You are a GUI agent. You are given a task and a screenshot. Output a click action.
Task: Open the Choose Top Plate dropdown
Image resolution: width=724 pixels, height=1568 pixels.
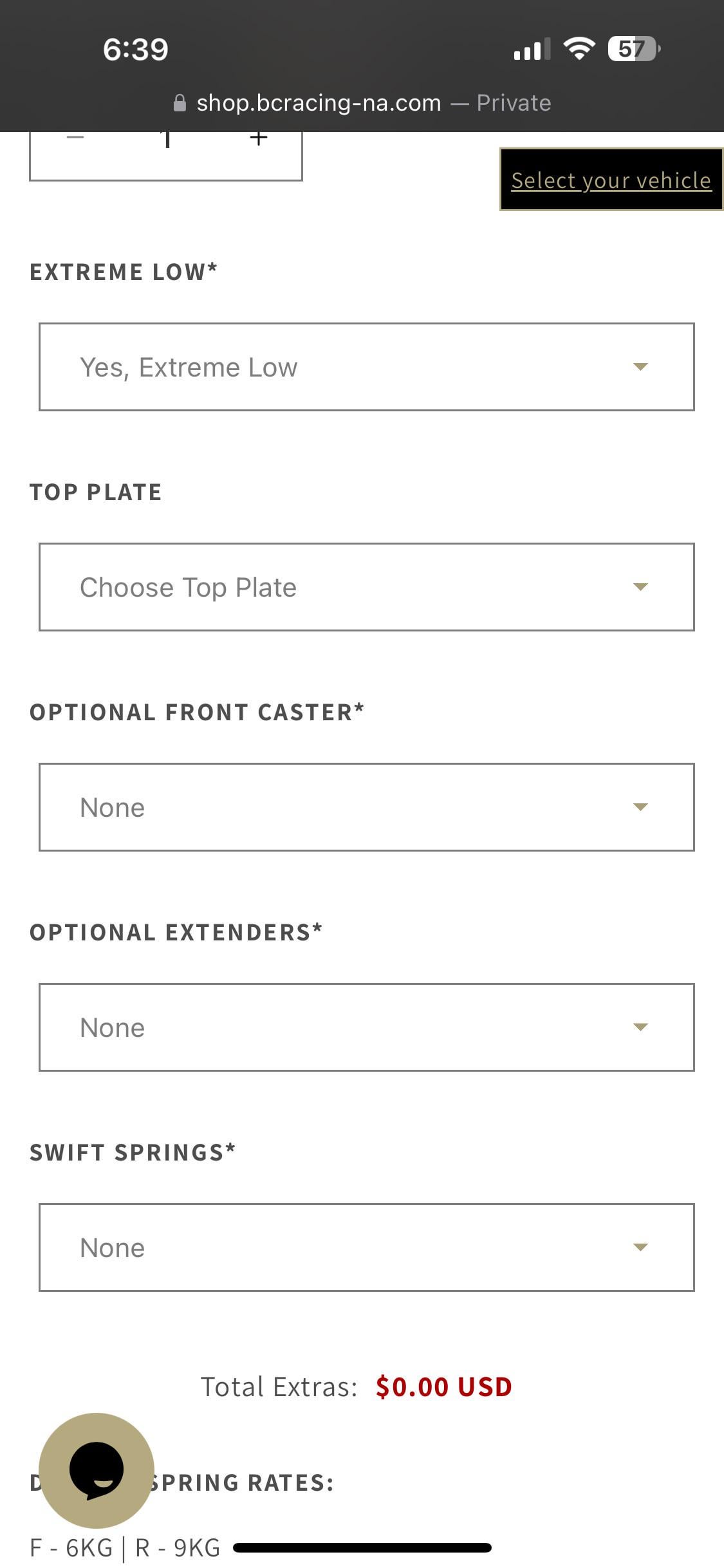coord(366,587)
